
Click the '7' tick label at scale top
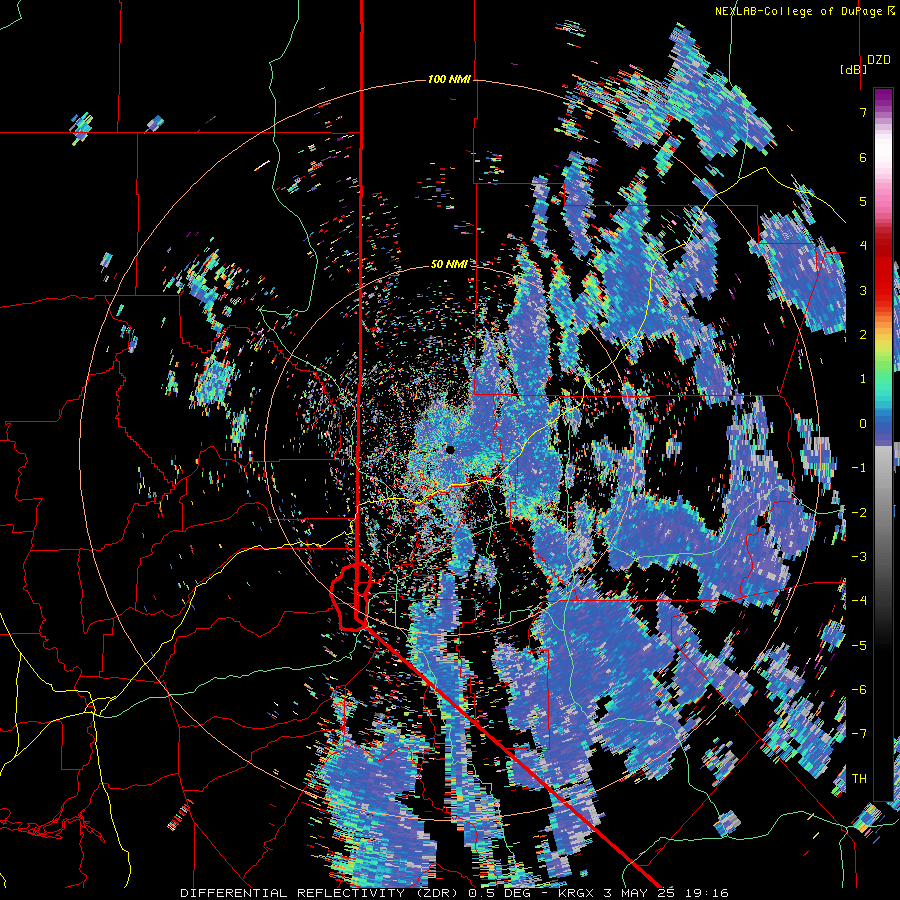[x=863, y=112]
